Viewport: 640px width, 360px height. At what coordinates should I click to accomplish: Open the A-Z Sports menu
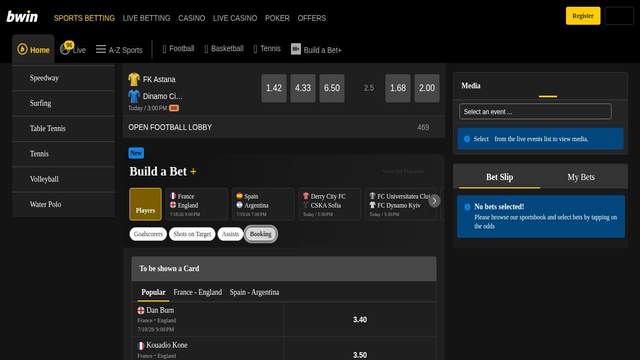point(119,50)
